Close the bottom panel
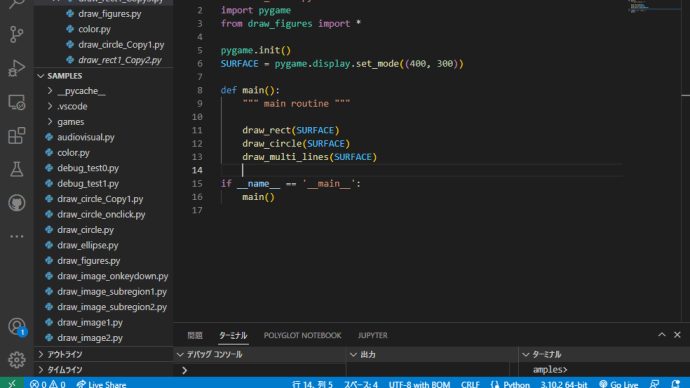 (x=677, y=335)
